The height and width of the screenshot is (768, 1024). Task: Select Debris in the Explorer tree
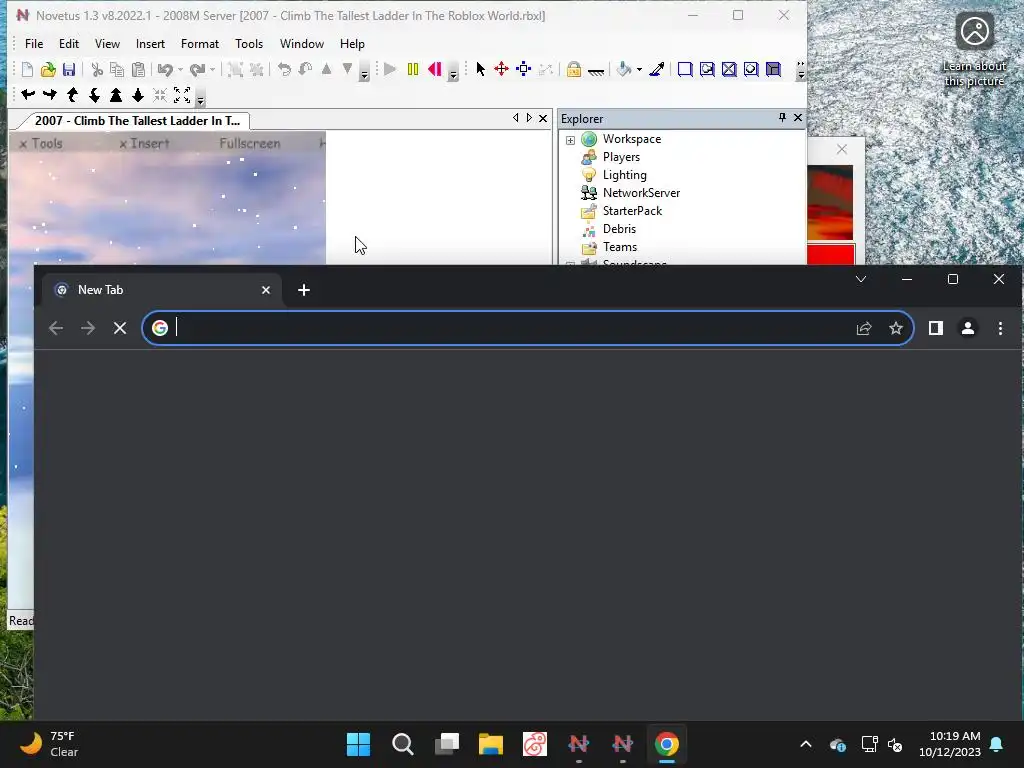[619, 229]
